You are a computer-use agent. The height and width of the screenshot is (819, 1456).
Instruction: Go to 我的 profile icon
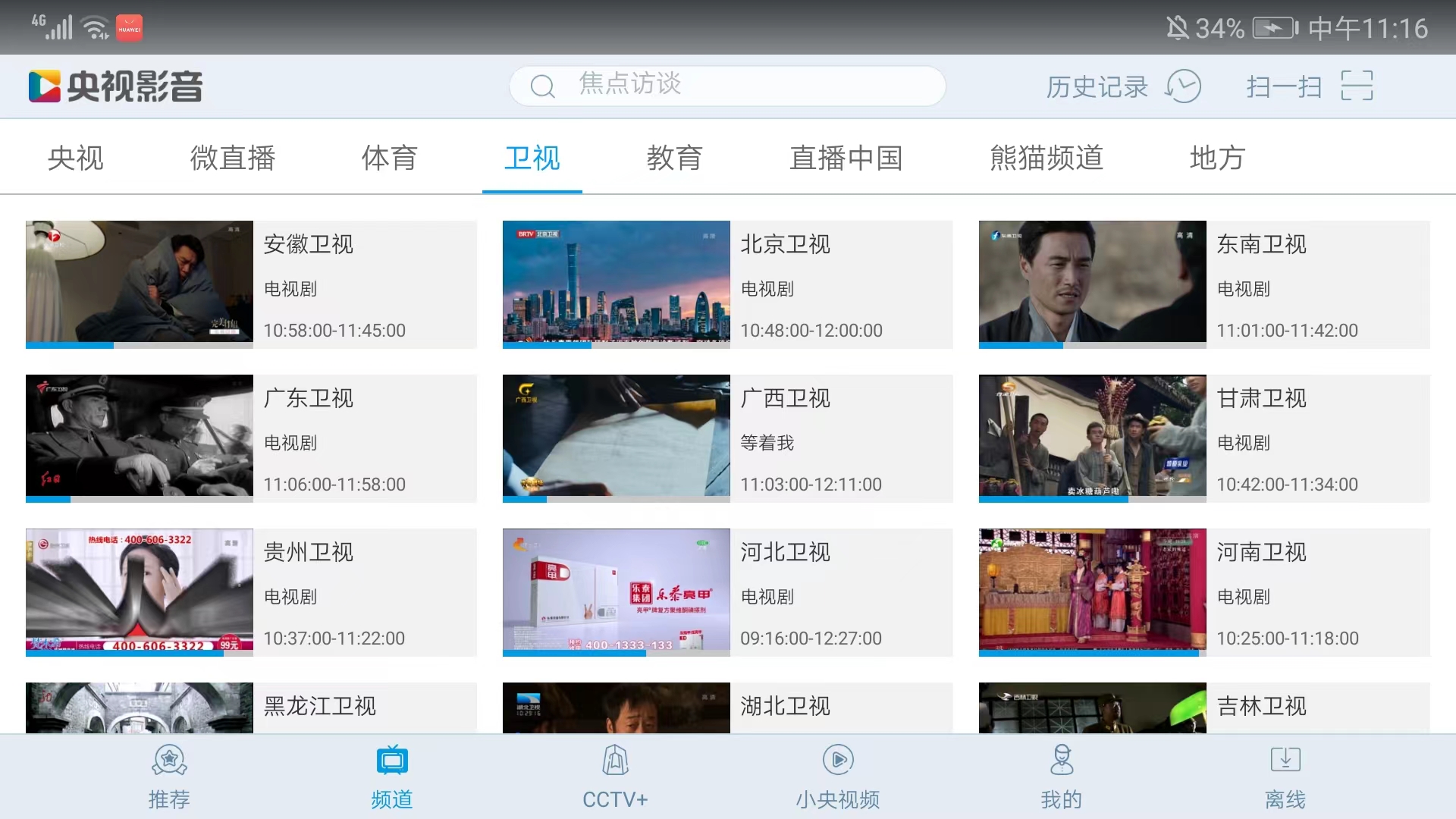1062,761
